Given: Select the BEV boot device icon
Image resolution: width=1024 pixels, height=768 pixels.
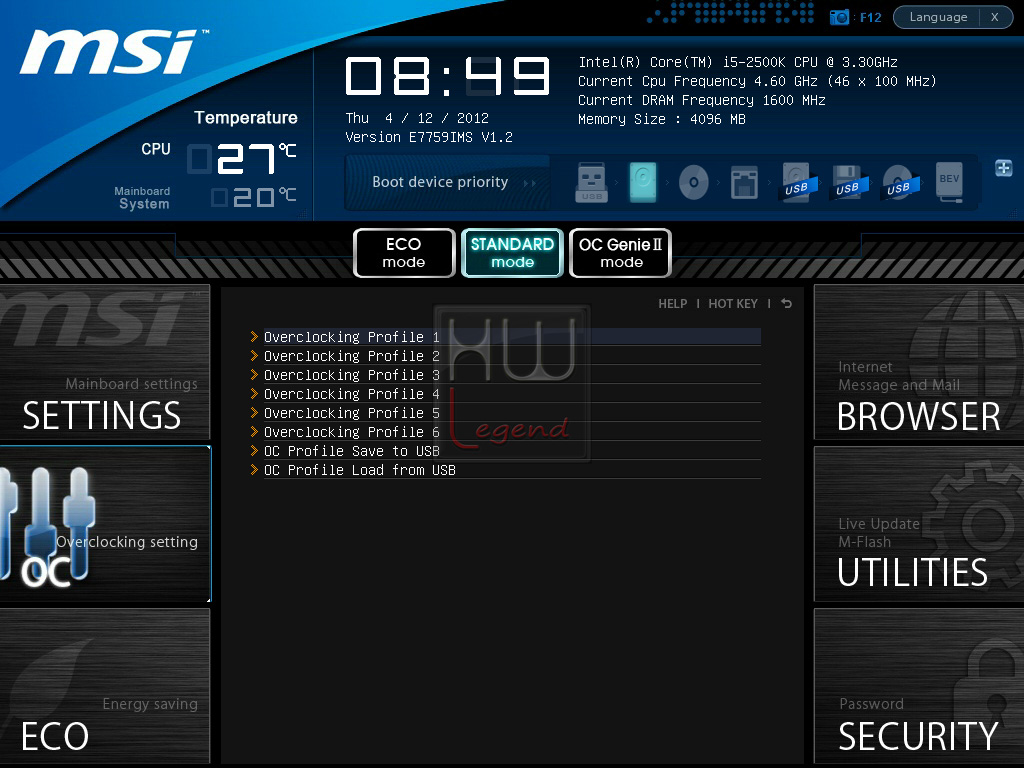Looking at the screenshot, I should (x=949, y=182).
